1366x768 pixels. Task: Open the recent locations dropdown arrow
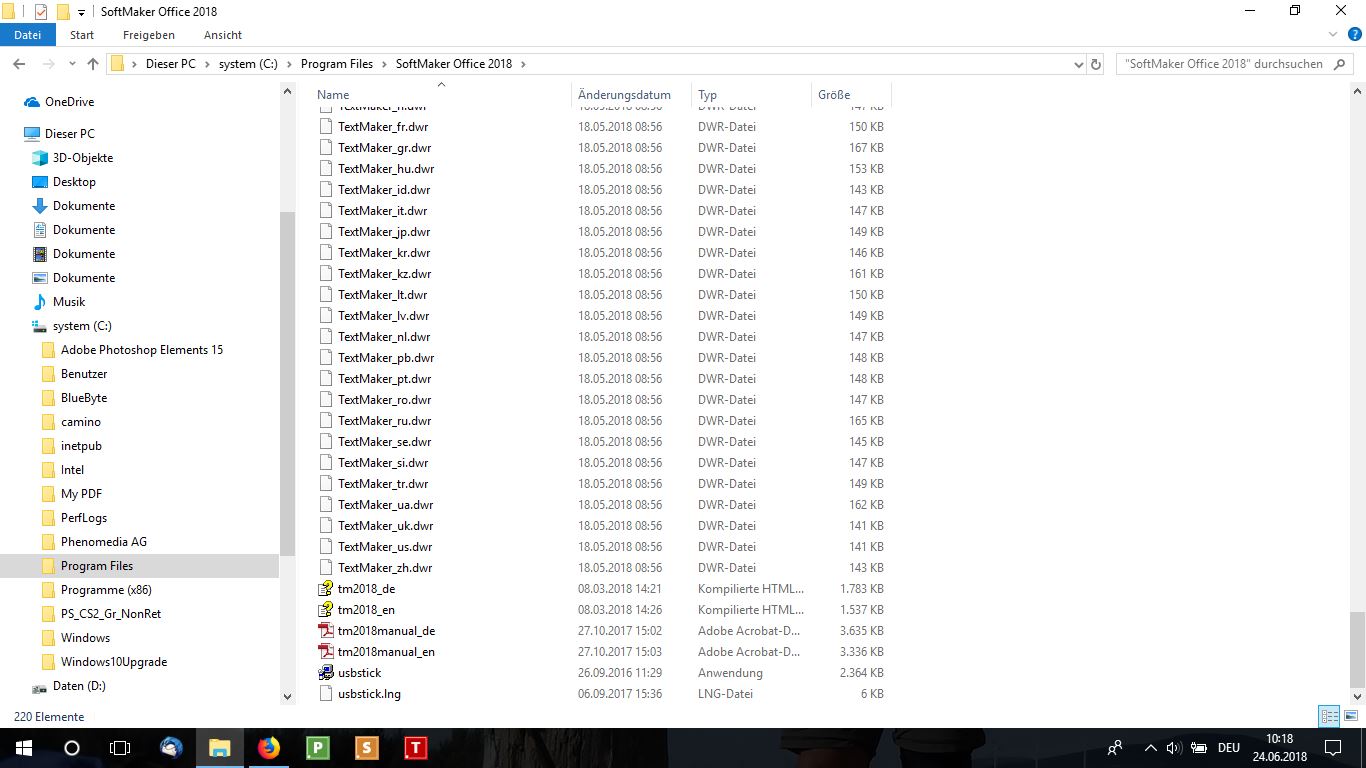[70, 64]
